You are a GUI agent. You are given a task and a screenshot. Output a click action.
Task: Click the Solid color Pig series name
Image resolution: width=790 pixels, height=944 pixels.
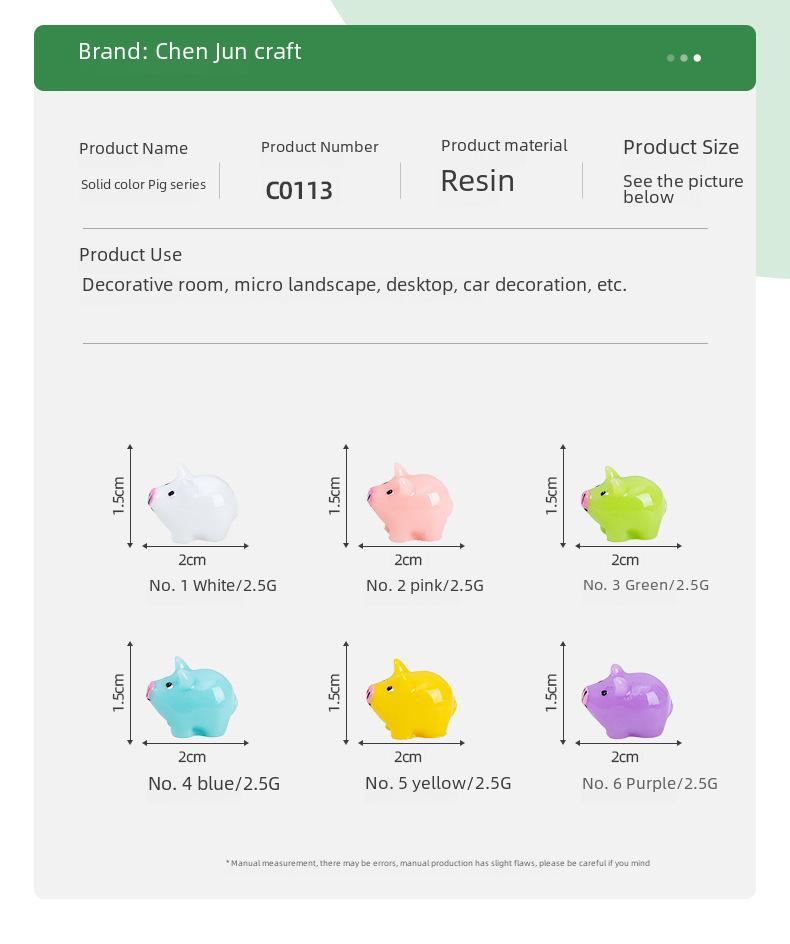143,185
